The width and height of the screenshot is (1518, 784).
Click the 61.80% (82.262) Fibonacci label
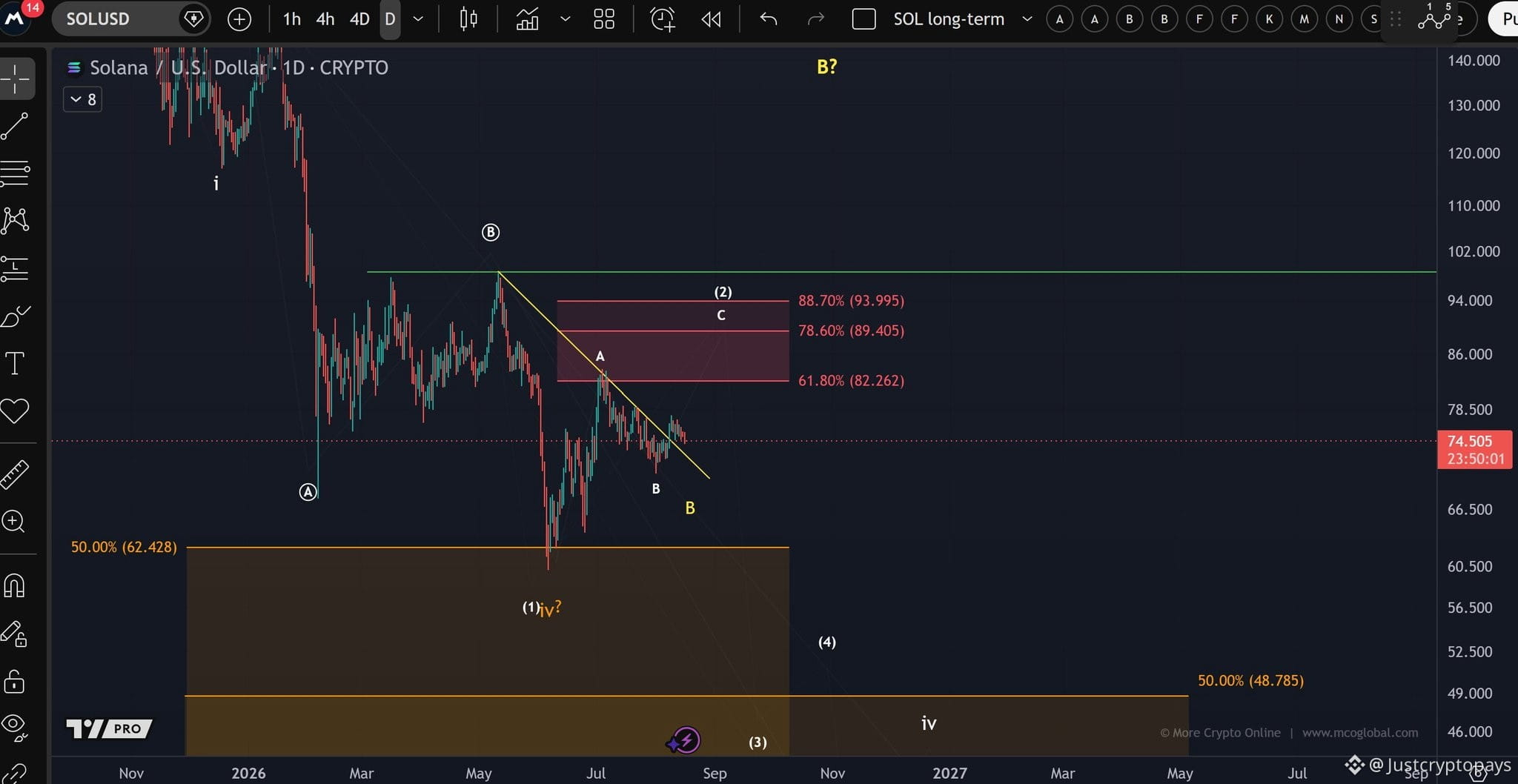click(x=851, y=381)
